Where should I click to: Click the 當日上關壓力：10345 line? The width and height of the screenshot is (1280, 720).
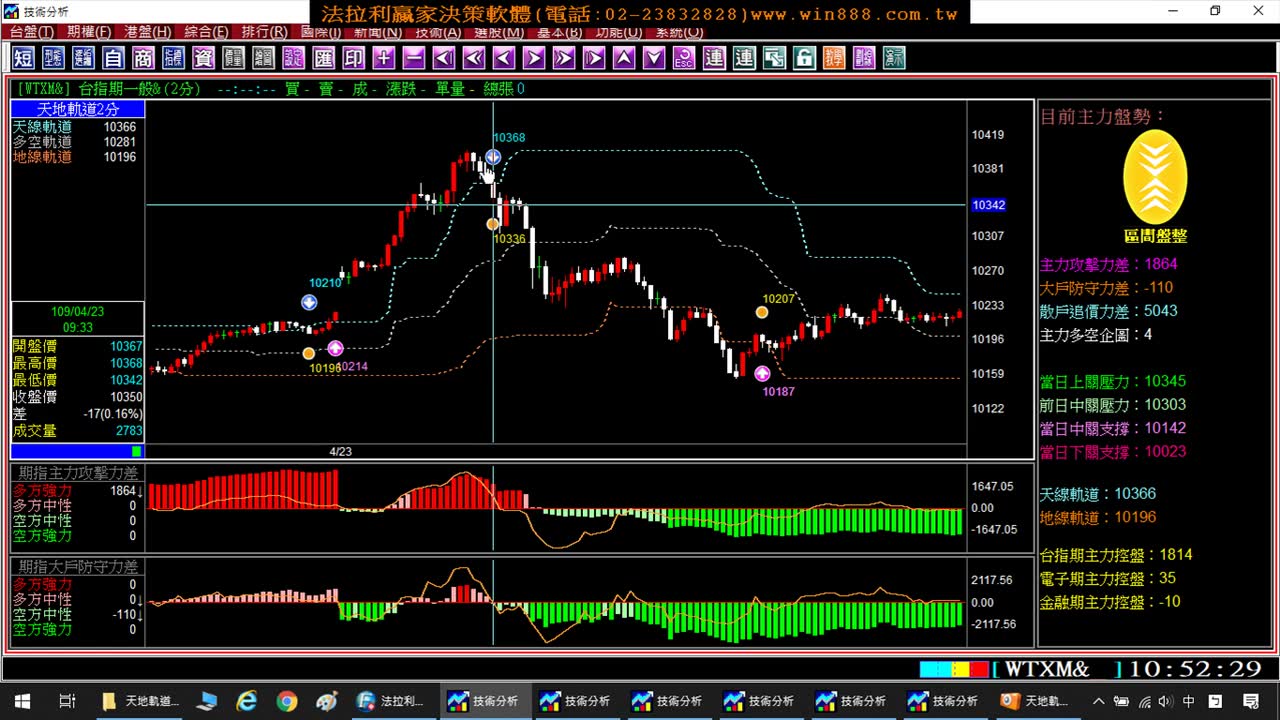[1113, 381]
